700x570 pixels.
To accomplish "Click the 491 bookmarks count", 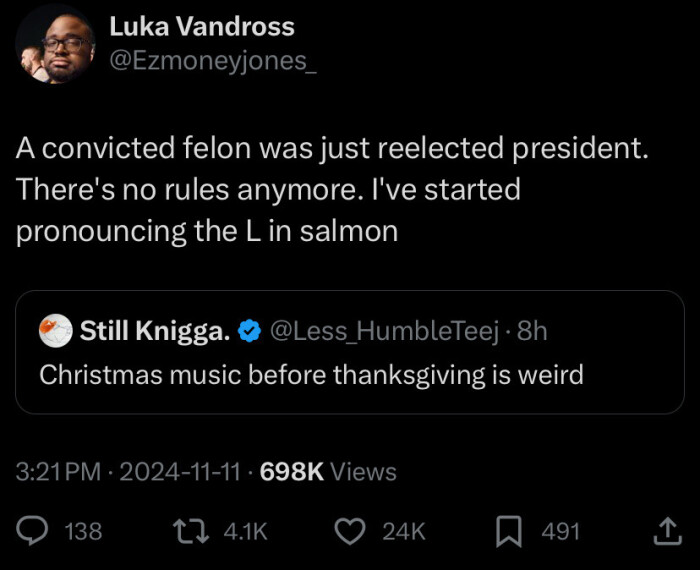I will coord(561,532).
